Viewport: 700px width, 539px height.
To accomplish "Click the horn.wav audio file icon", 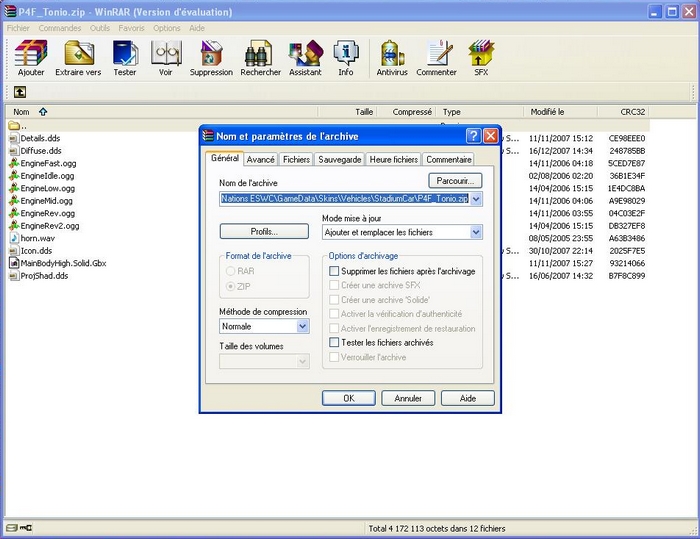I will (x=14, y=238).
